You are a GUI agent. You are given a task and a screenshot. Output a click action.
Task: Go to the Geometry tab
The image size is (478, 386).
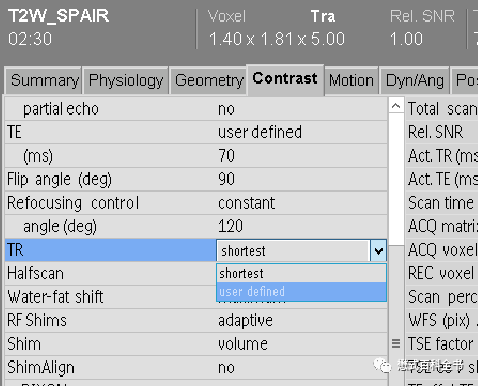pos(208,80)
